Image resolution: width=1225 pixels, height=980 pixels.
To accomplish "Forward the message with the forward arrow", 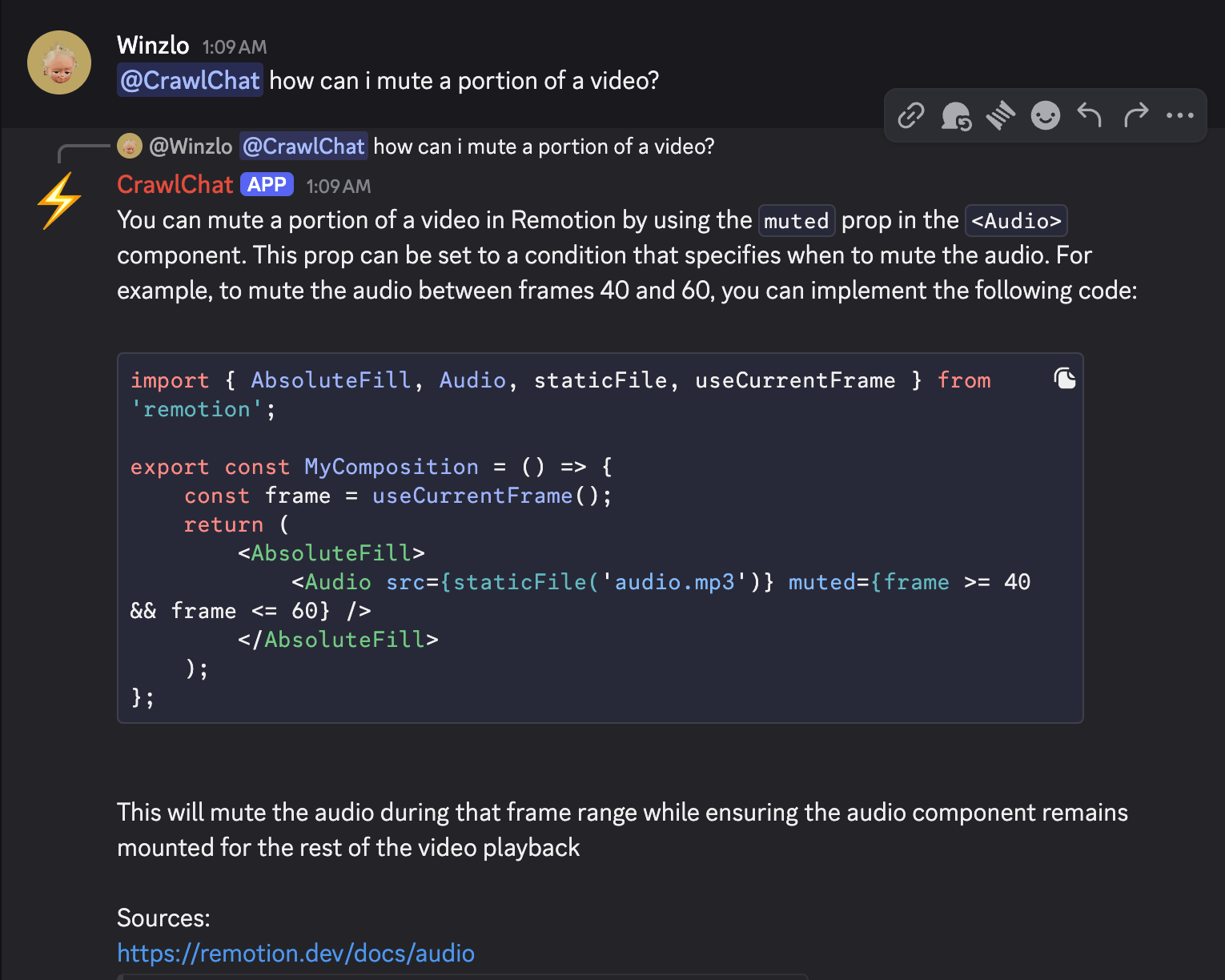I will [1136, 115].
